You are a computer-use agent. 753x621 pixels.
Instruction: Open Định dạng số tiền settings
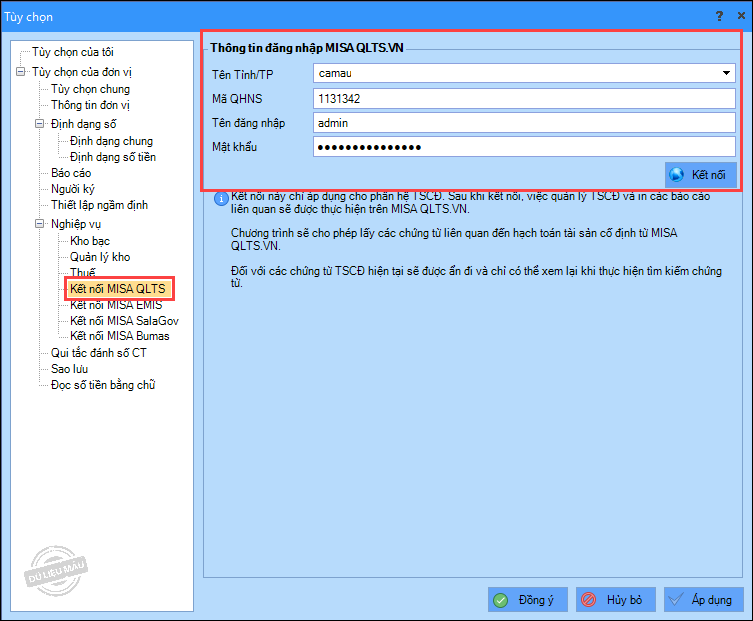pyautogui.click(x=113, y=157)
